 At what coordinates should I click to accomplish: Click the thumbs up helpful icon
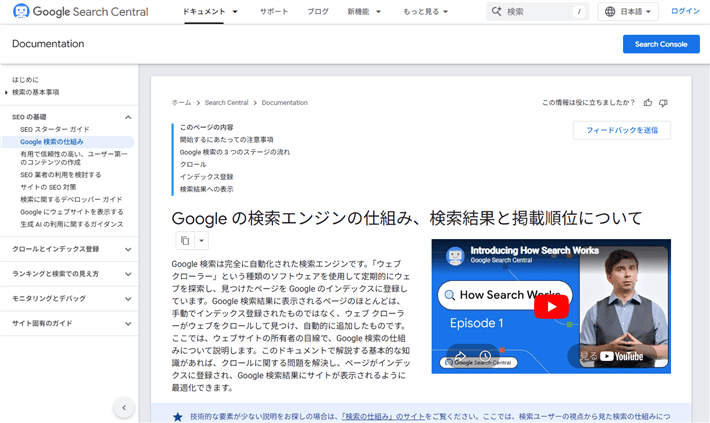[648, 103]
